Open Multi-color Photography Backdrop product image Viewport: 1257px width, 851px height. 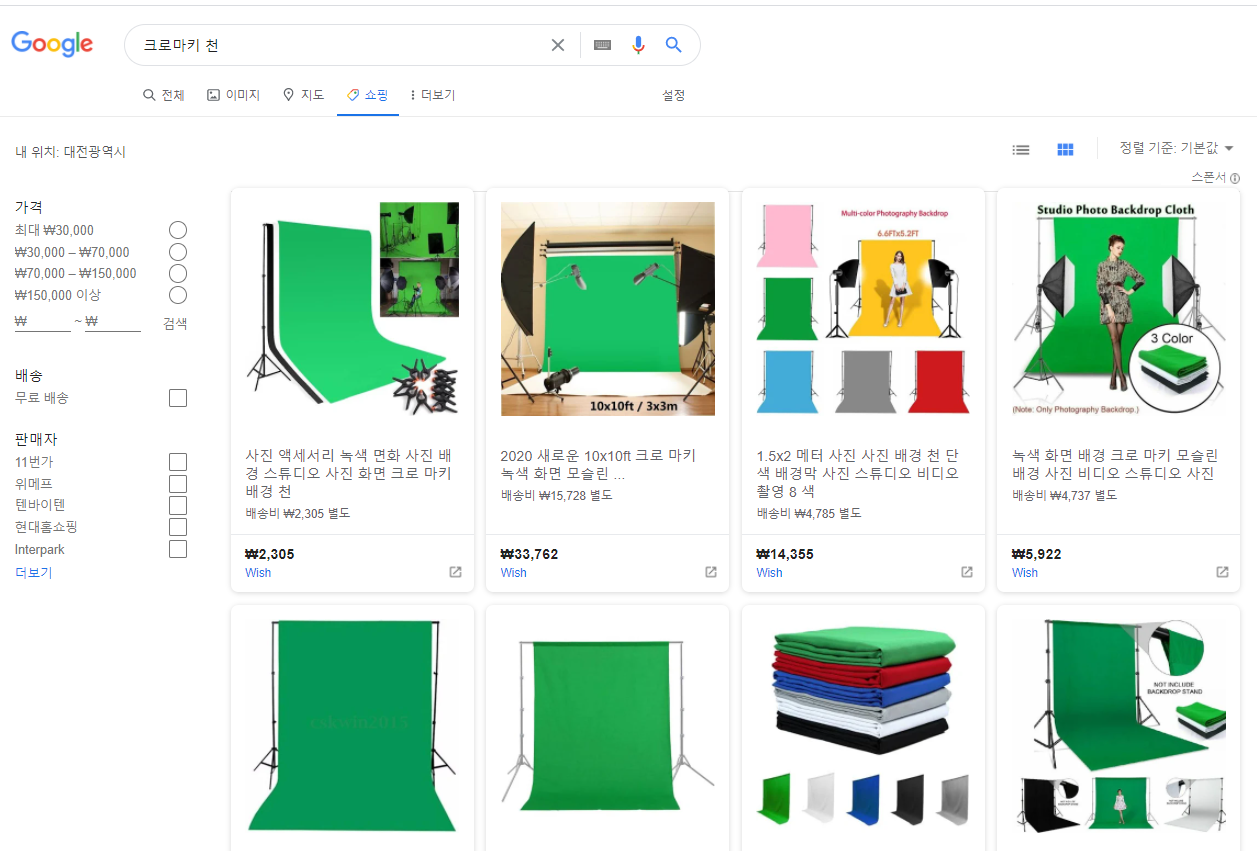(864, 309)
